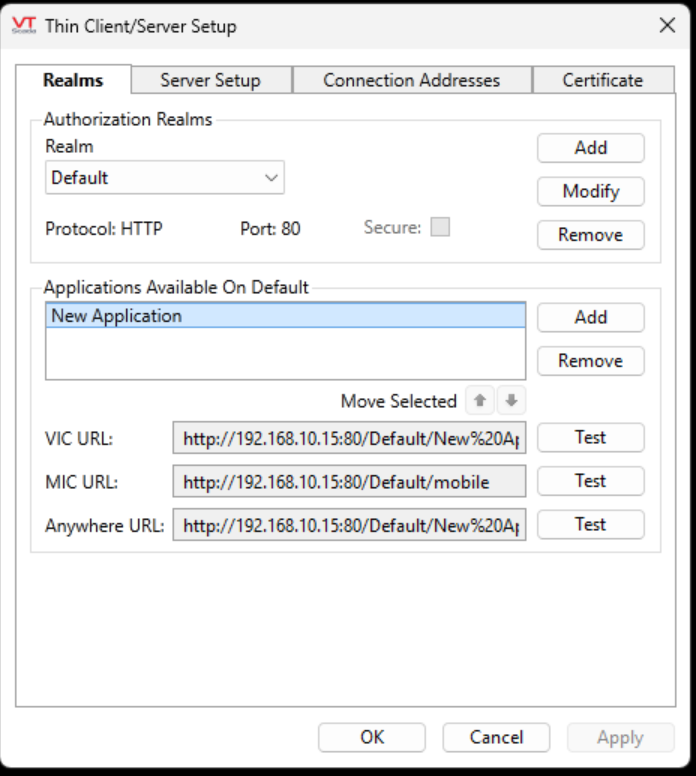Click the VTScada logo icon in title bar
The width and height of the screenshot is (696, 776).
23,25
